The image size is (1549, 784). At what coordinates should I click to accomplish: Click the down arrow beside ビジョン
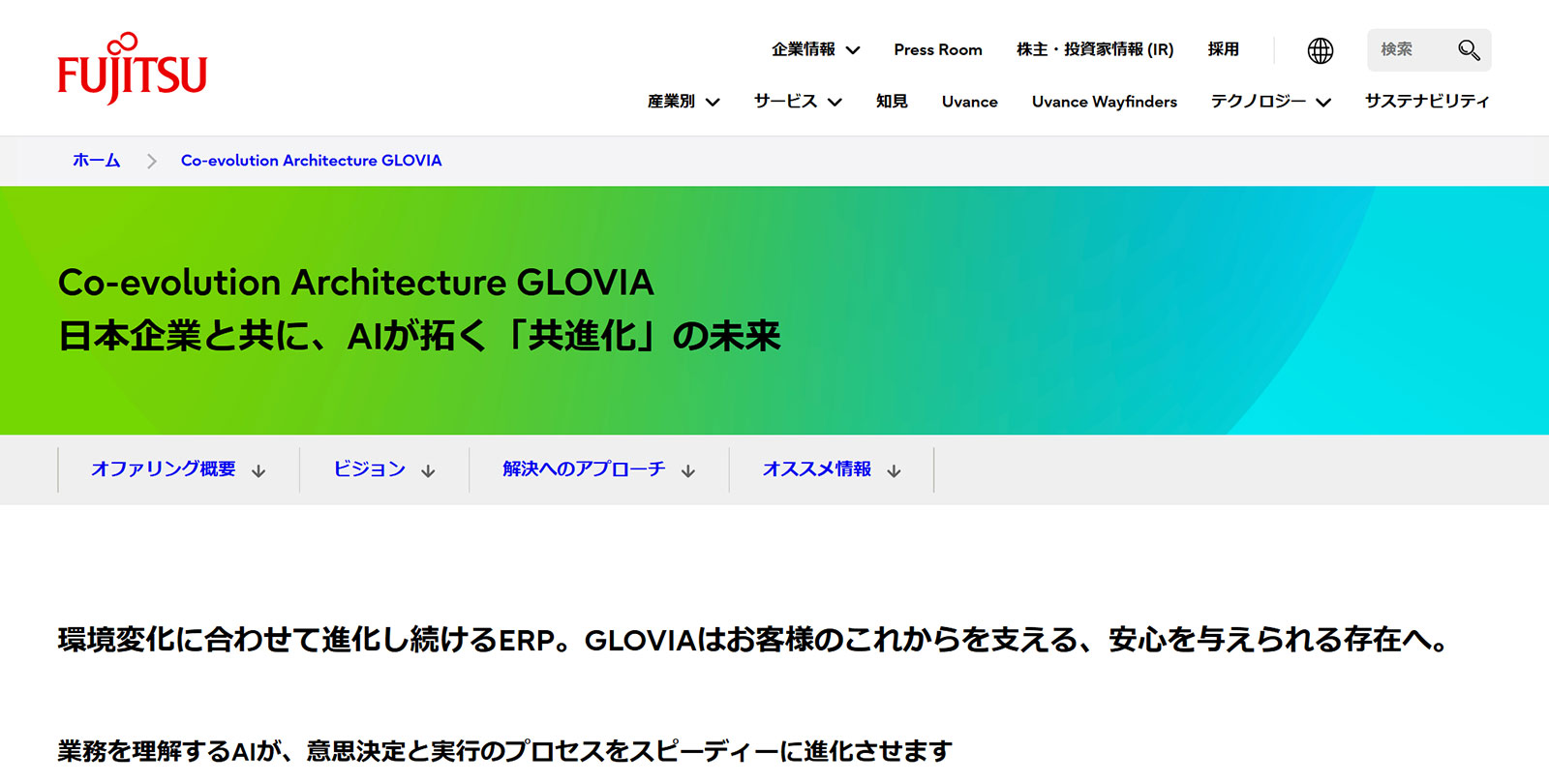(x=428, y=471)
